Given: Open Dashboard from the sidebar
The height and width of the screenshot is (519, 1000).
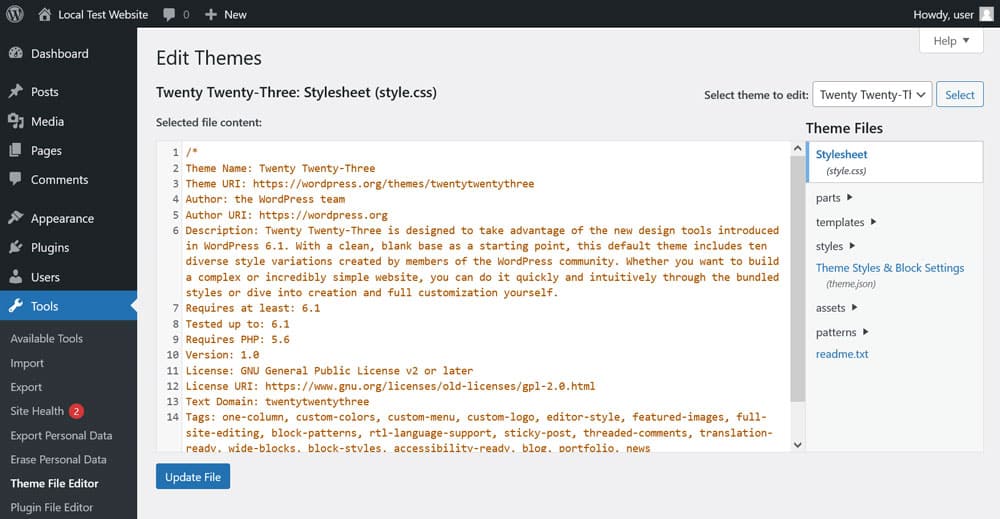Looking at the screenshot, I should (x=59, y=54).
